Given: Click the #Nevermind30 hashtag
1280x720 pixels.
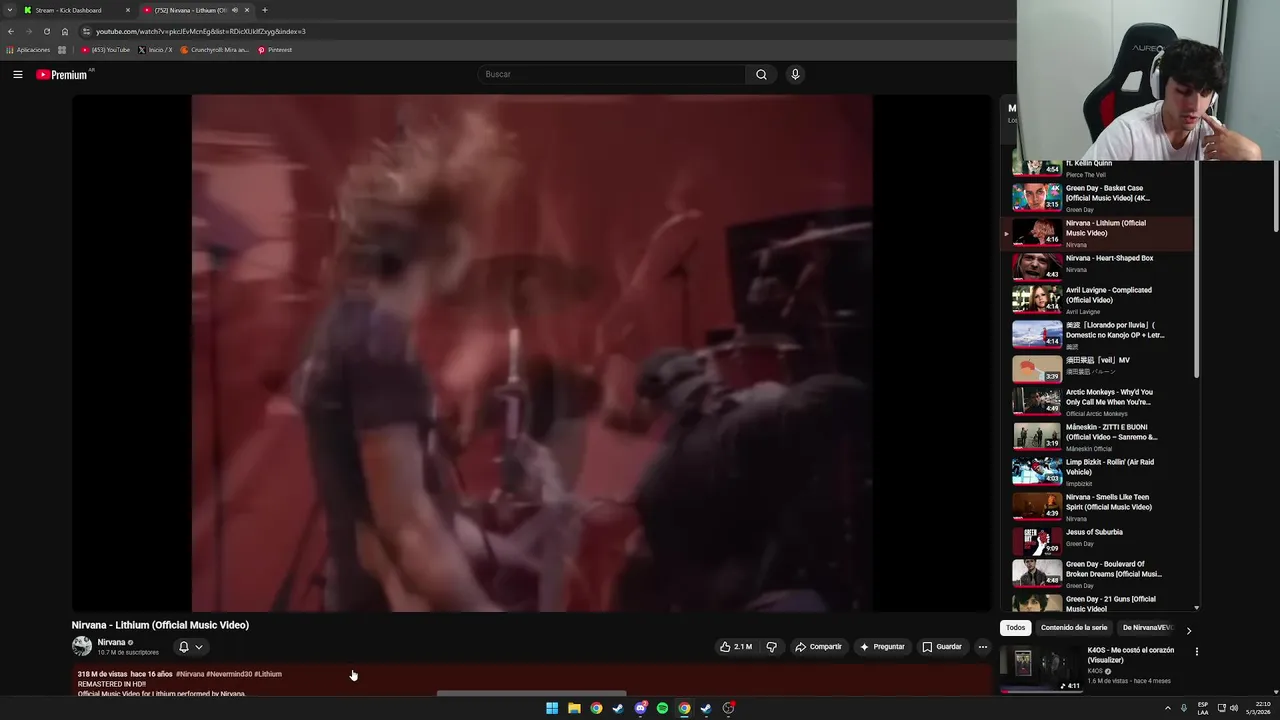Looking at the screenshot, I should pyautogui.click(x=229, y=674).
